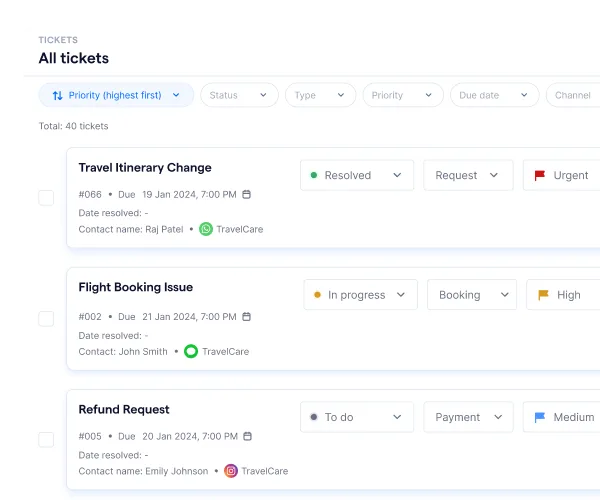Open the Urgent priority dropdown
Viewport: 600px width, 500px height.
tap(561, 175)
